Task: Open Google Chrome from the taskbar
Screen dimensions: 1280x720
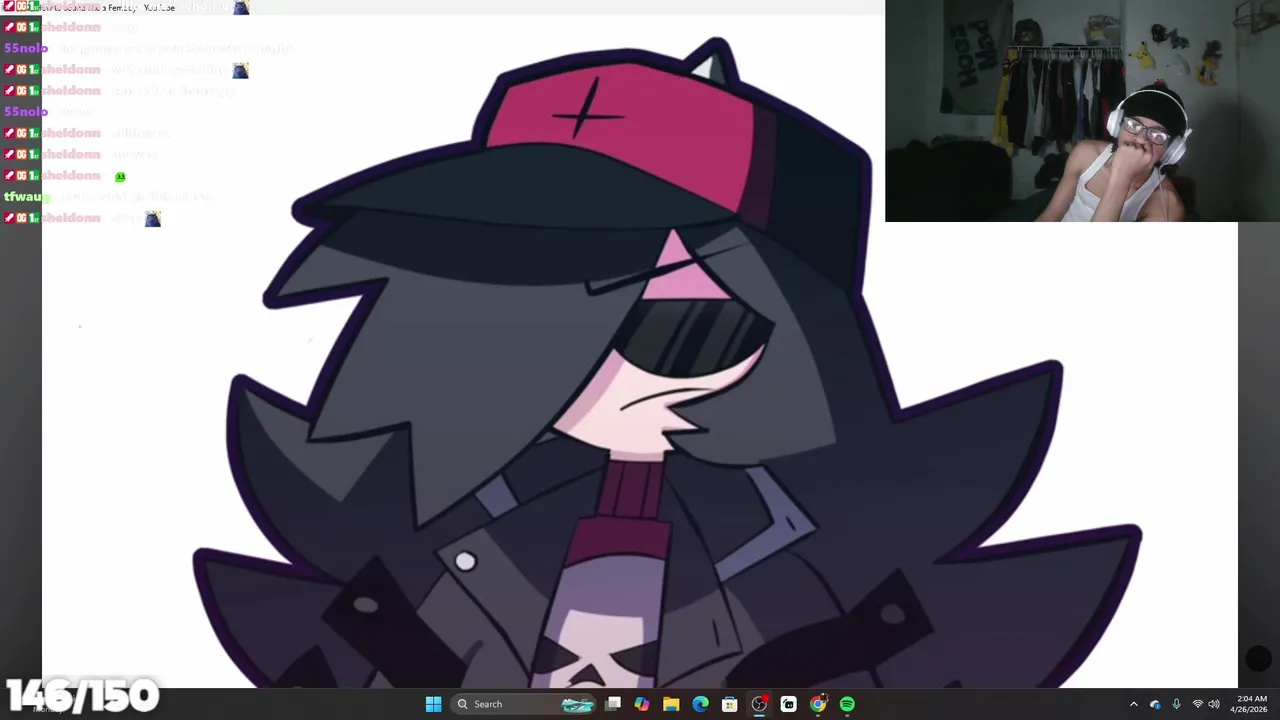Action: (818, 704)
